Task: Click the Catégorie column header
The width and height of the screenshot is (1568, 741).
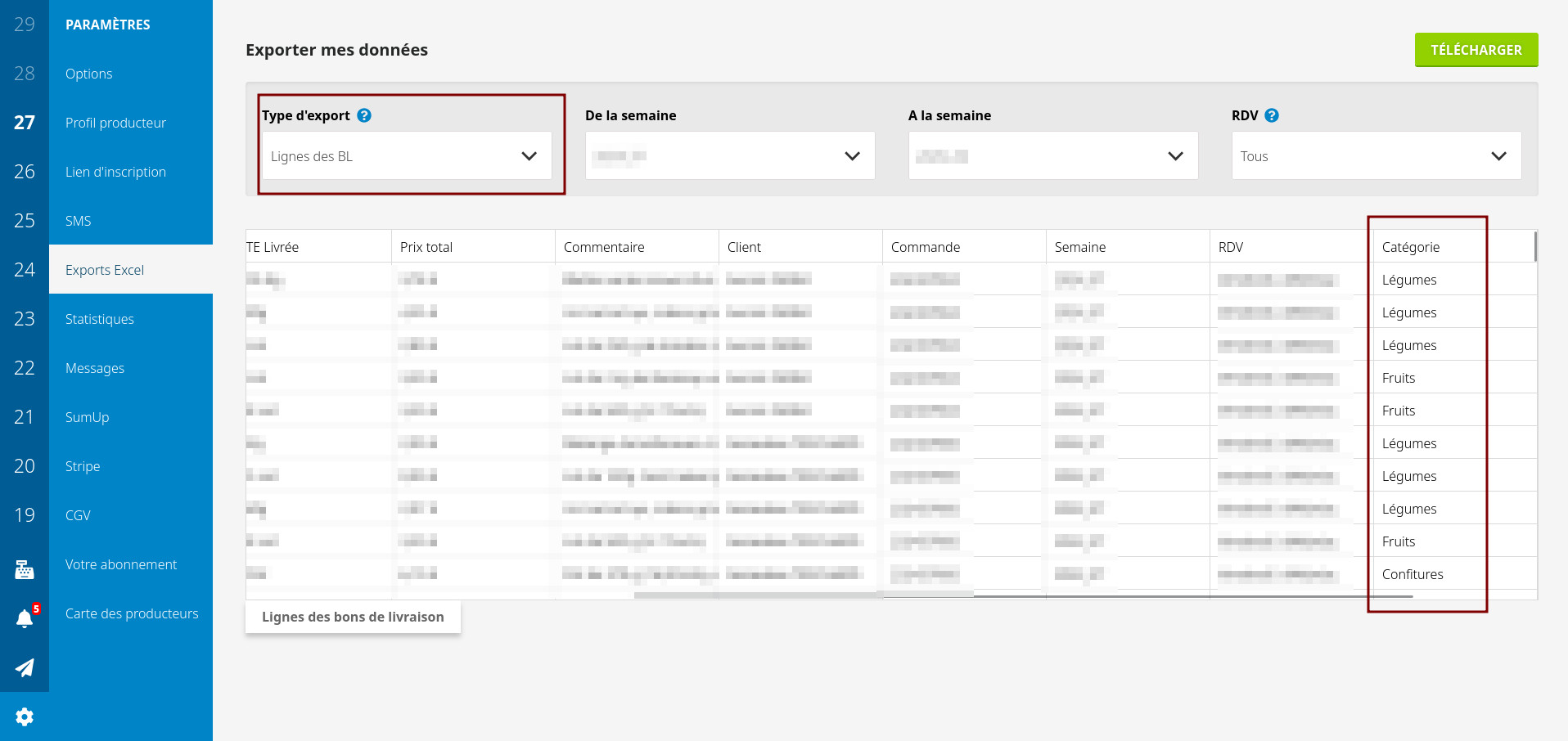Action: [1410, 247]
